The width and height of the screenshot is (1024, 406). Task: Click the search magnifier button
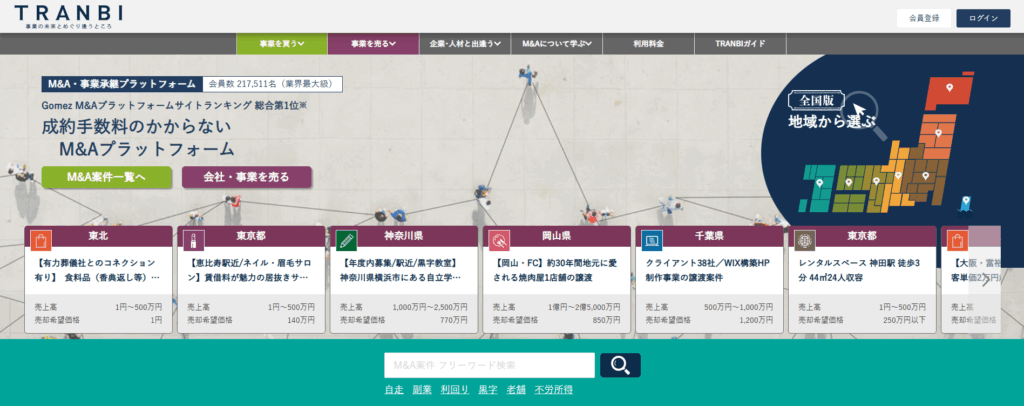click(620, 365)
